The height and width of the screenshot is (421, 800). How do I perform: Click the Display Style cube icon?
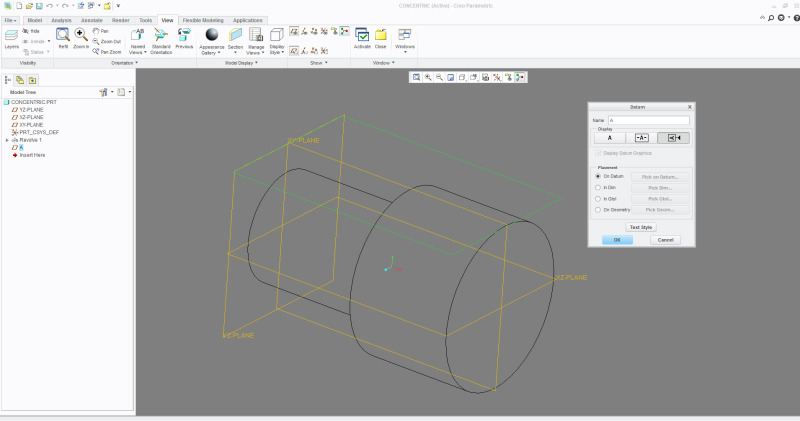point(277,35)
